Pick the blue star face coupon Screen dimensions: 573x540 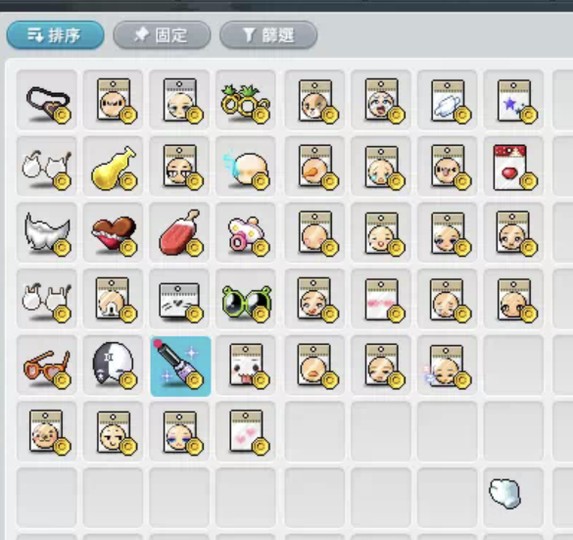coord(513,100)
